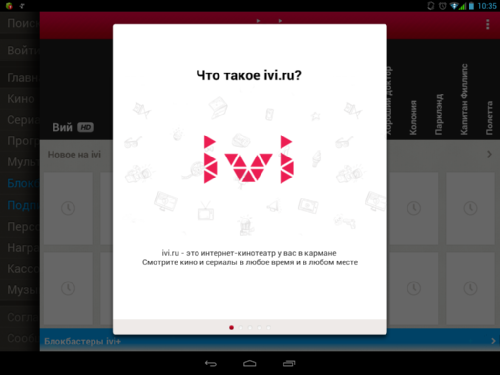
Task: Tap the Android home navigation button
Action: (x=250, y=363)
